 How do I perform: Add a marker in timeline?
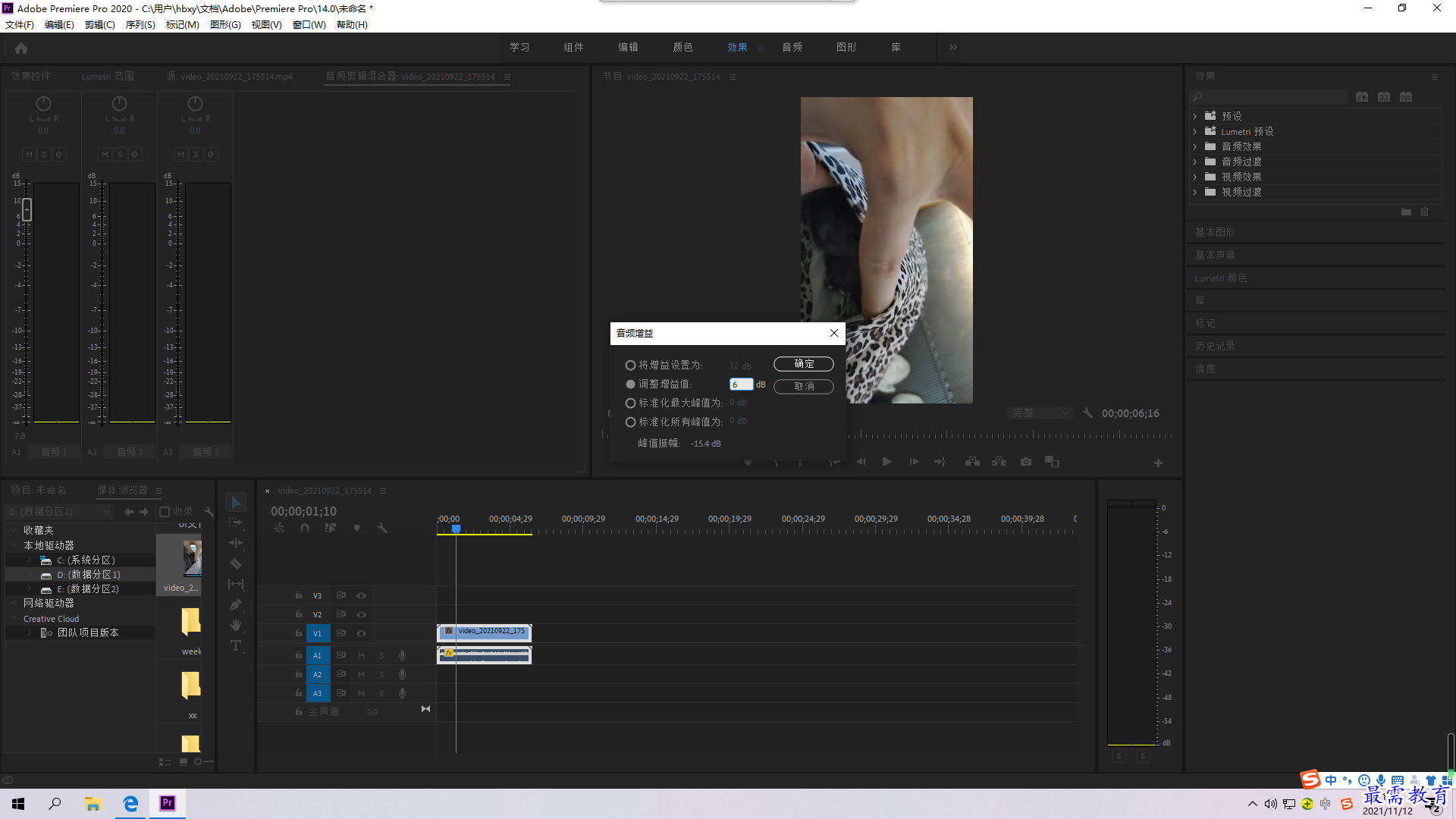356,528
